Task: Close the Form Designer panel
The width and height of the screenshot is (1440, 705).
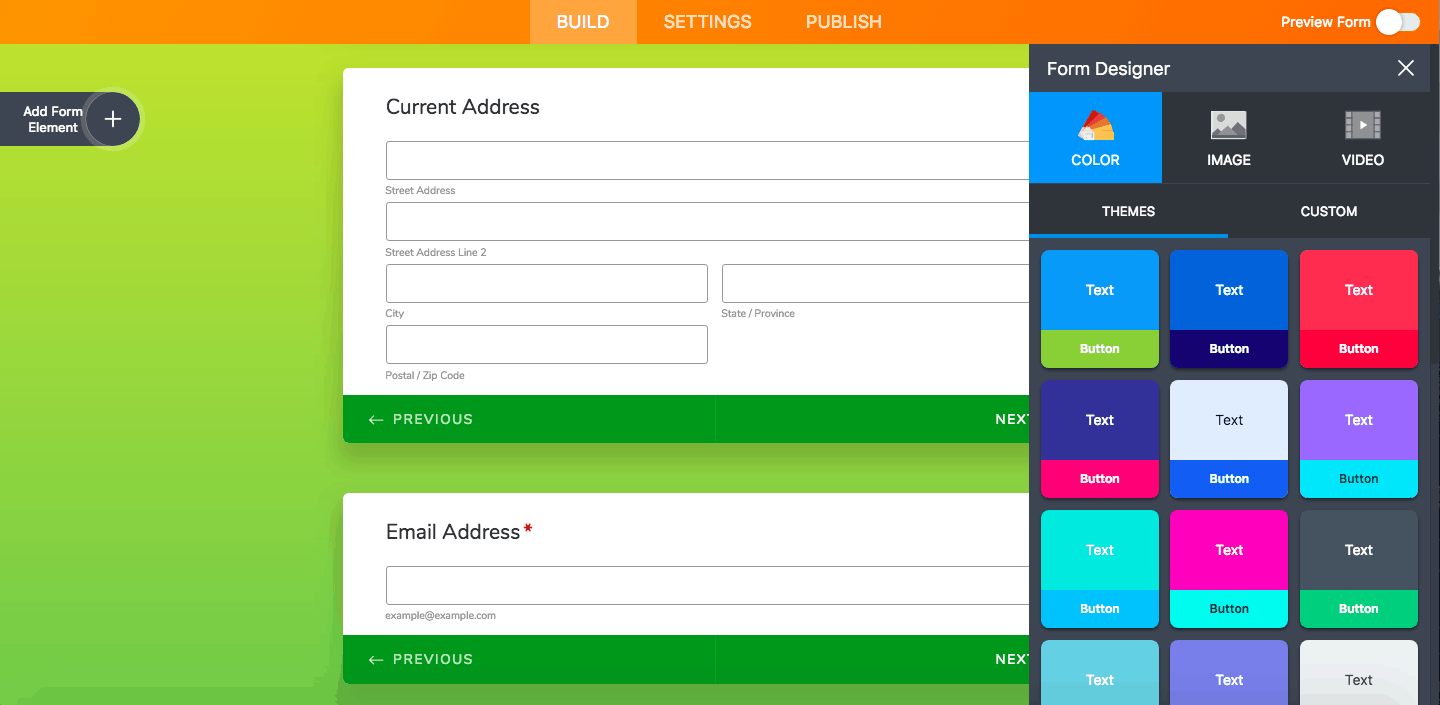Action: pos(1406,68)
